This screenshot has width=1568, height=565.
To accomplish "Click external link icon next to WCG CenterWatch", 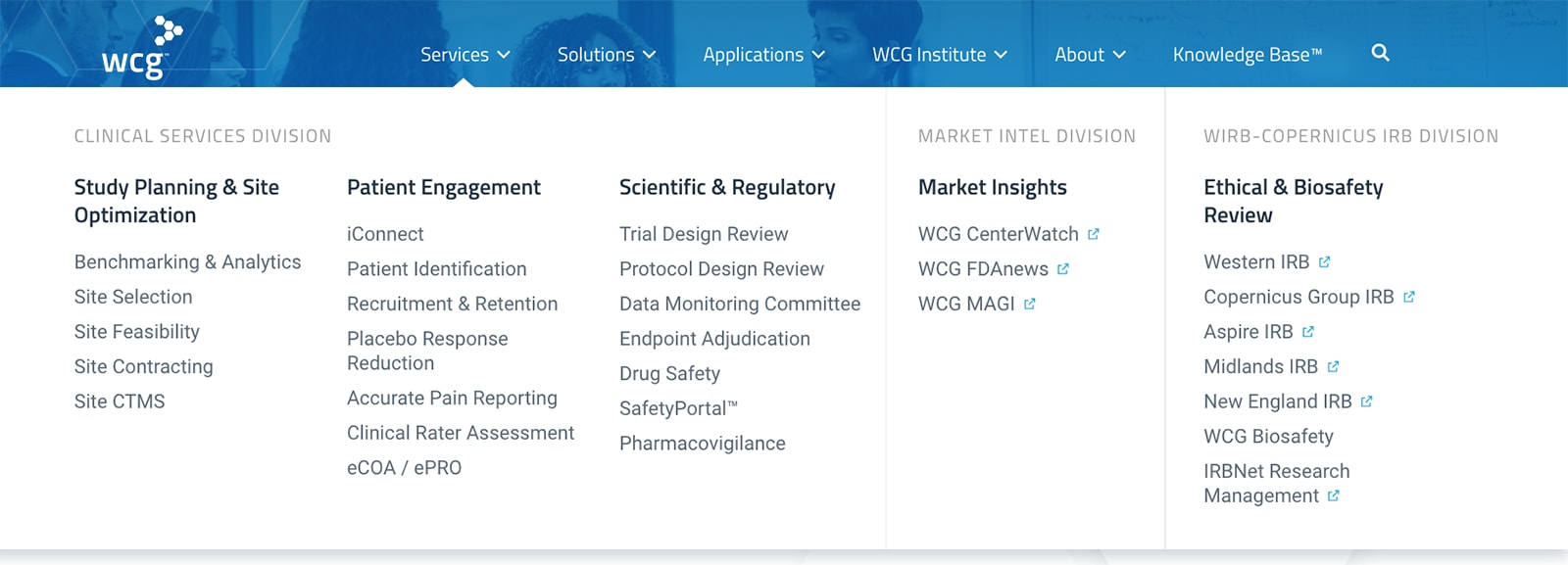I will (1094, 234).
